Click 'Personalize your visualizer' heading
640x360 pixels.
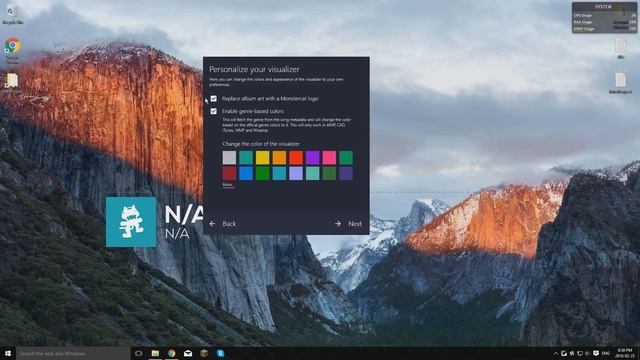(x=254, y=69)
